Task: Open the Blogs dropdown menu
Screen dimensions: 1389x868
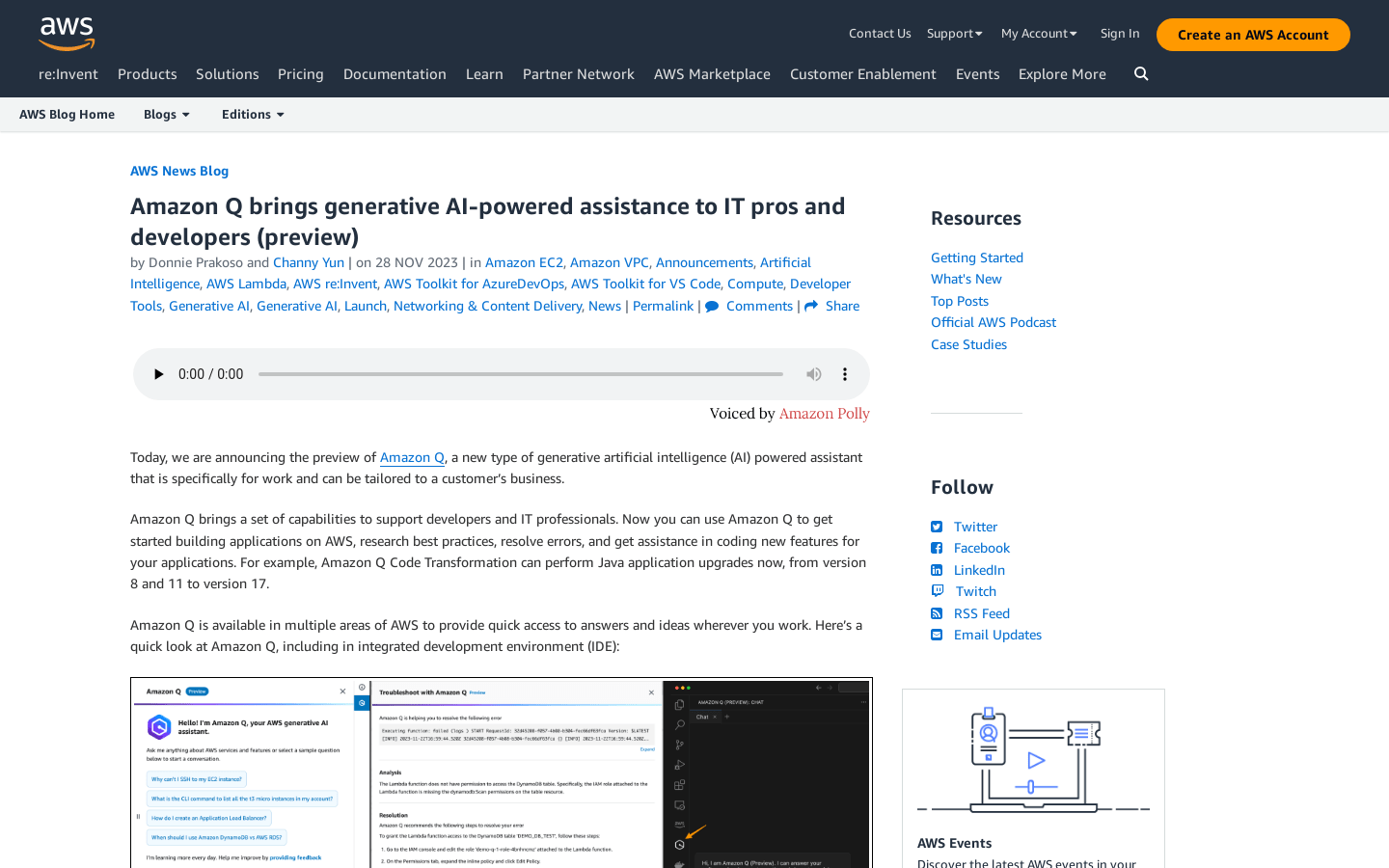Action: click(166, 115)
